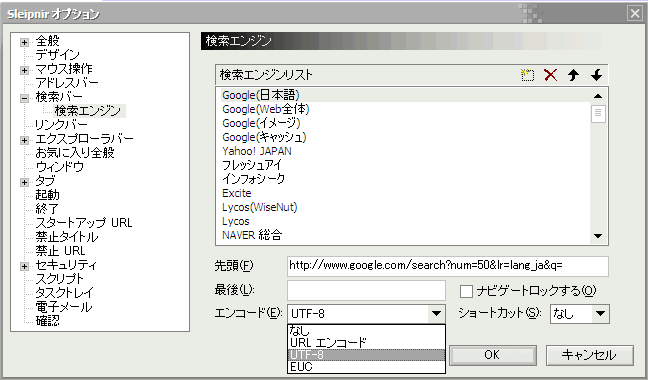Add a new search engine entry icon
The height and width of the screenshot is (380, 648).
(527, 75)
